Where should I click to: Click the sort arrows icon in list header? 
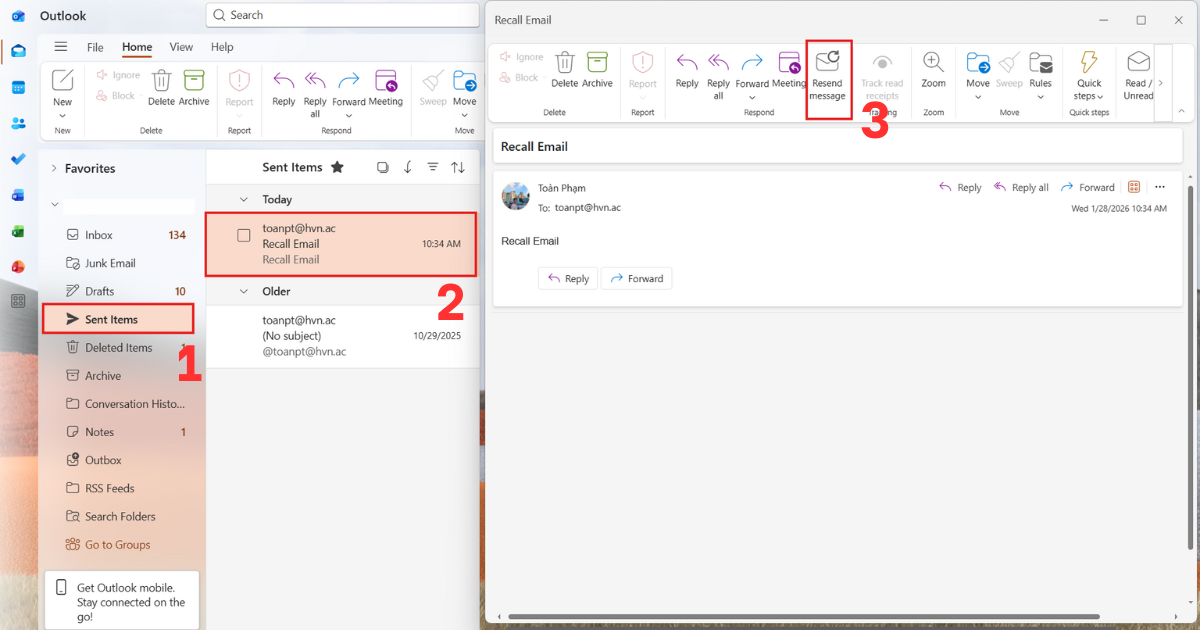(458, 167)
